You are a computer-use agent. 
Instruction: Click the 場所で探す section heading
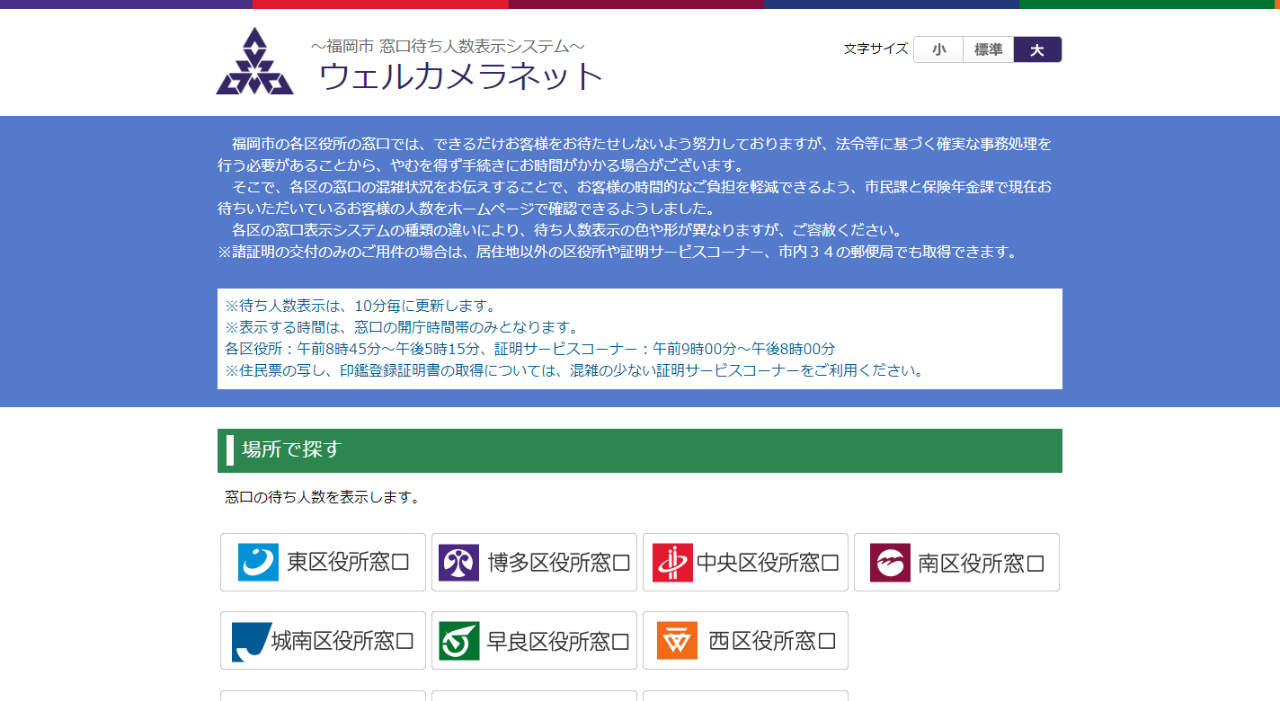(x=640, y=450)
